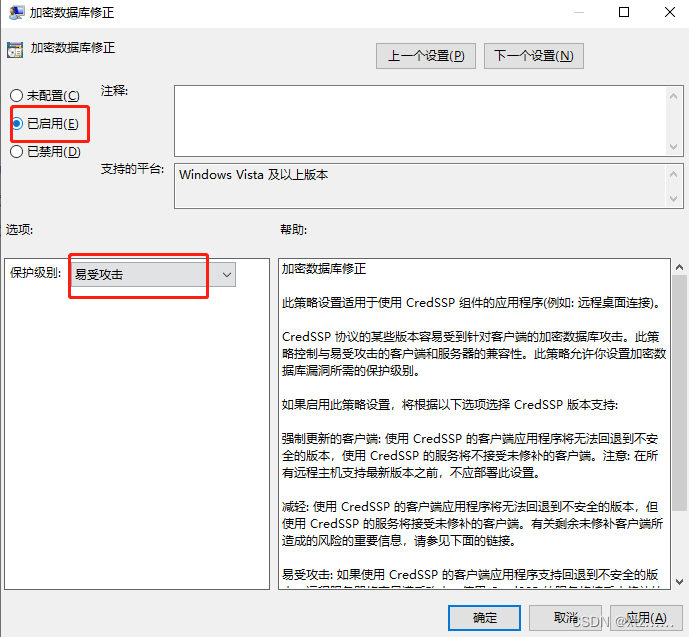The width and height of the screenshot is (689, 637).
Task: Click the up arrow of the 注释 scrollbar
Action: tap(673, 95)
